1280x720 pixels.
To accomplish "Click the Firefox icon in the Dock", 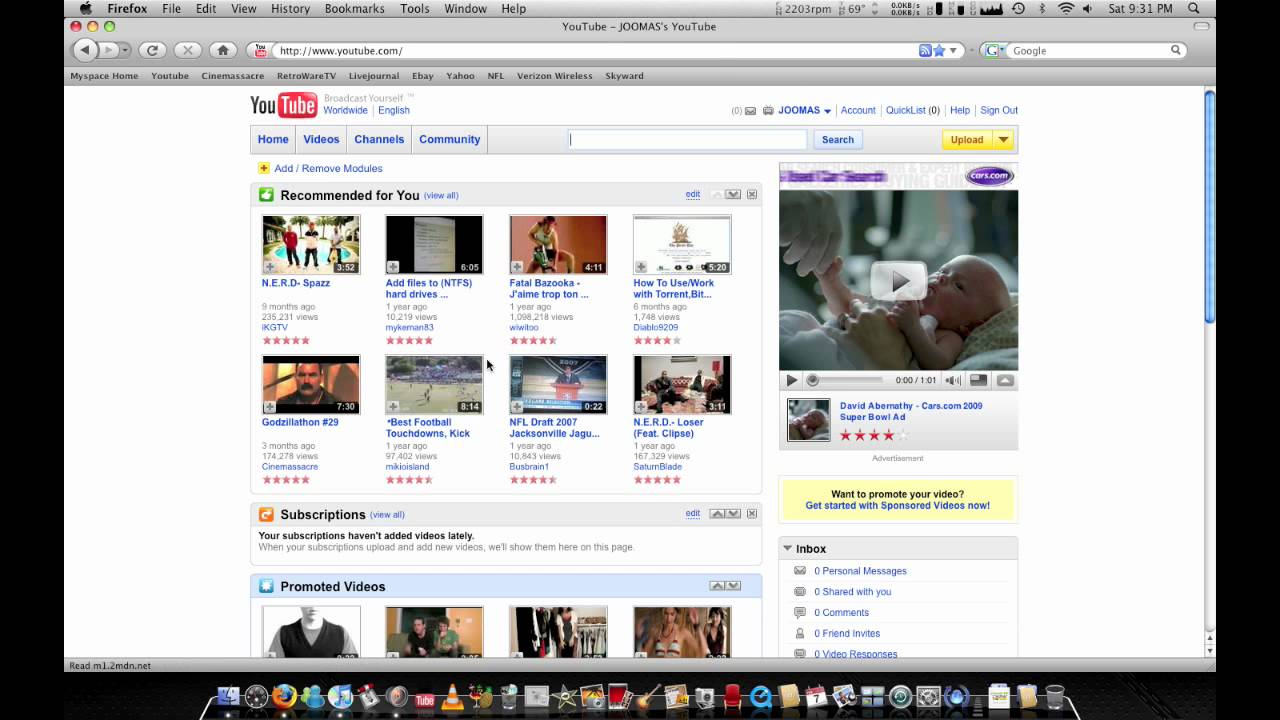I will pyautogui.click(x=284, y=696).
